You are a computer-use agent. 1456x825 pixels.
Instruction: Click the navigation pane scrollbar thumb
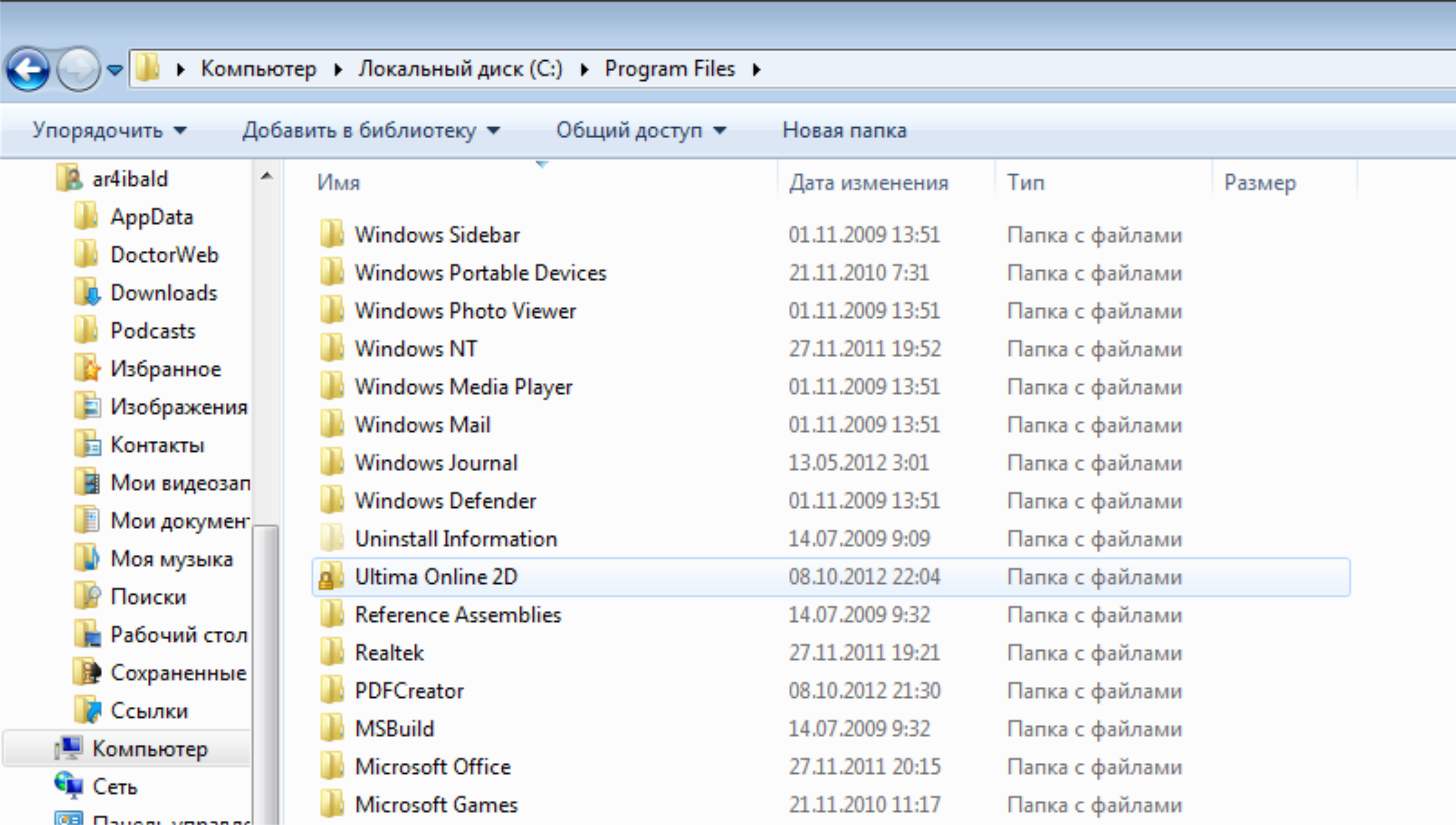pos(265,674)
